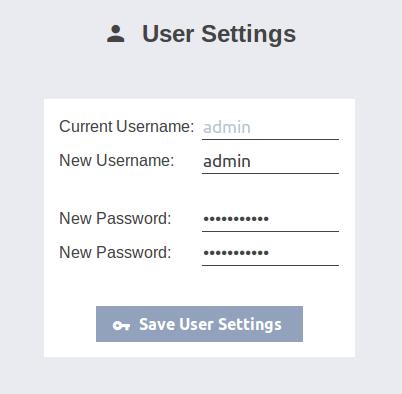Click the key icon on Save button
Image resolution: width=402 pixels, height=394 pixels.
(121, 325)
